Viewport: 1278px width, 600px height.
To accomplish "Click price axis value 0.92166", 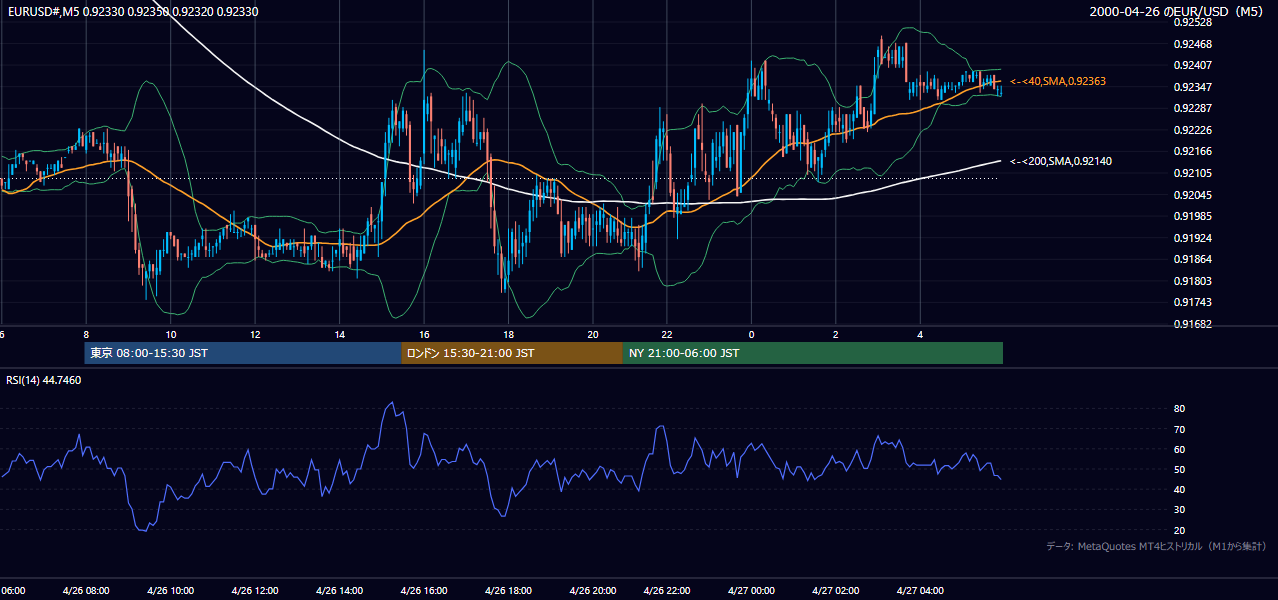I will click(1194, 151).
